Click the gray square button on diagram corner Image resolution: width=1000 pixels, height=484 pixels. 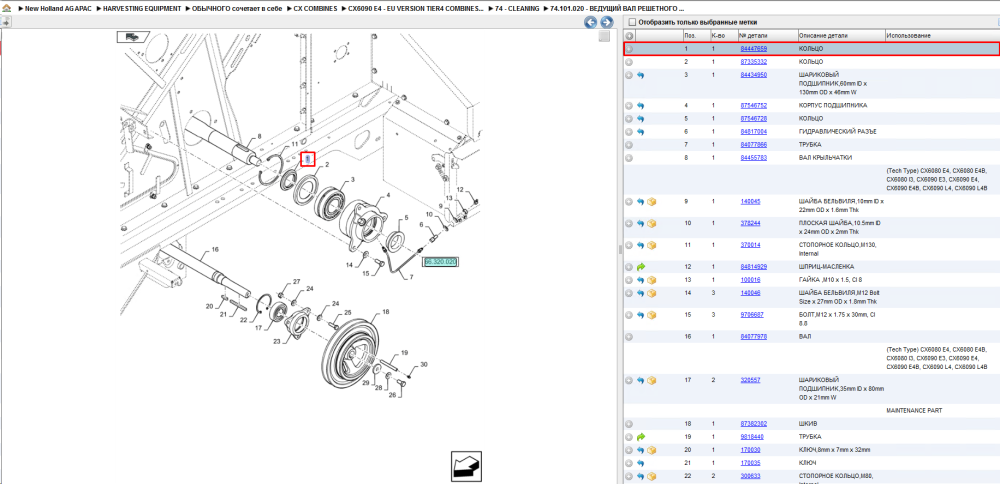click(x=604, y=37)
